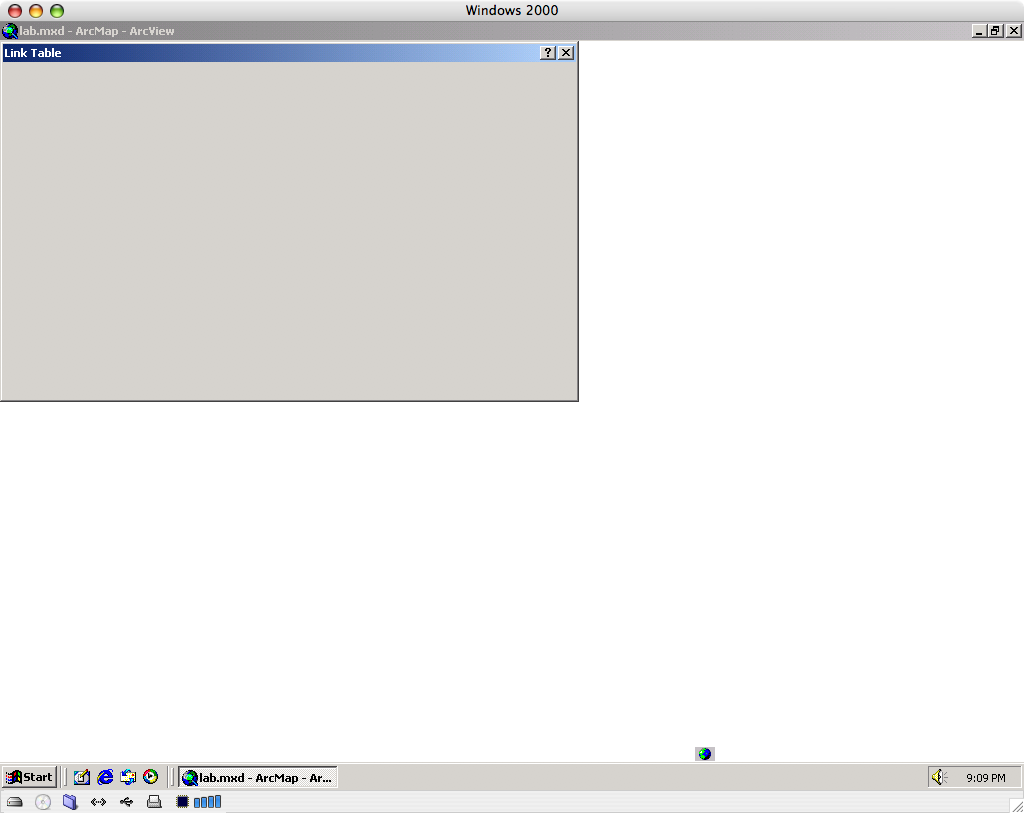Click the 9:09 PM system clock
Screen dimensions: 1024x813
985,778
